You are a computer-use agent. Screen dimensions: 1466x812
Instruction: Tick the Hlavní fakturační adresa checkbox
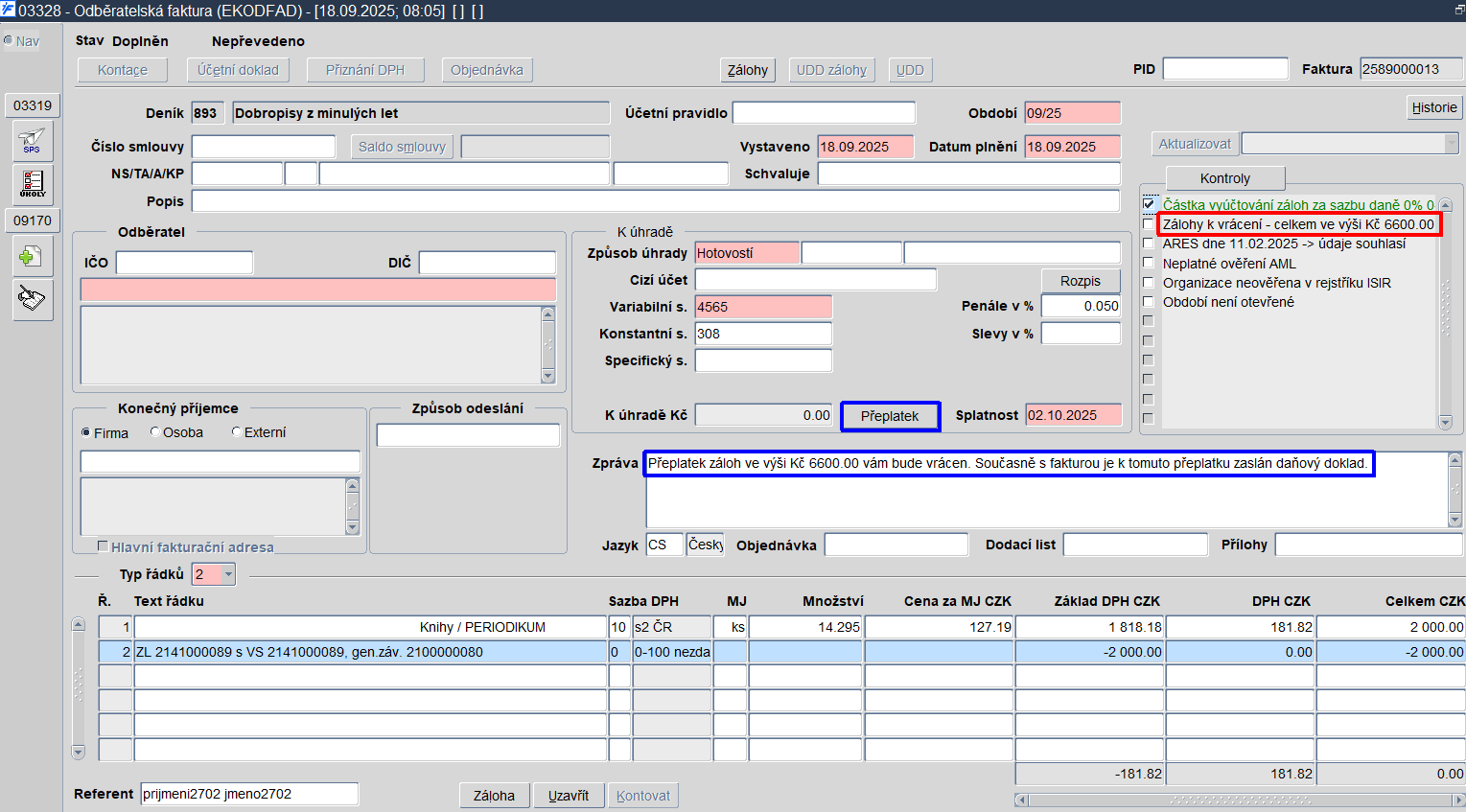point(103,546)
